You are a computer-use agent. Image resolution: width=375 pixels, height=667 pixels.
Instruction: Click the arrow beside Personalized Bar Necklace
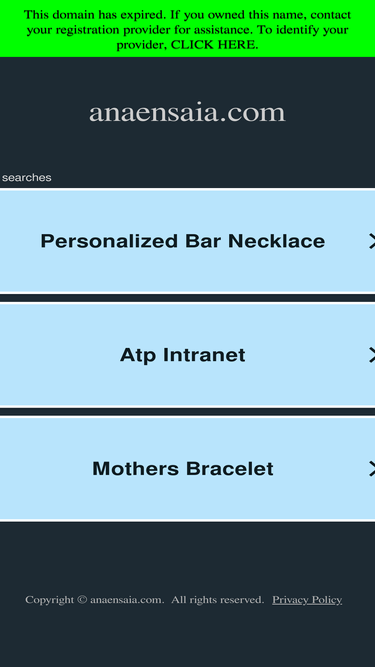tap(372, 241)
